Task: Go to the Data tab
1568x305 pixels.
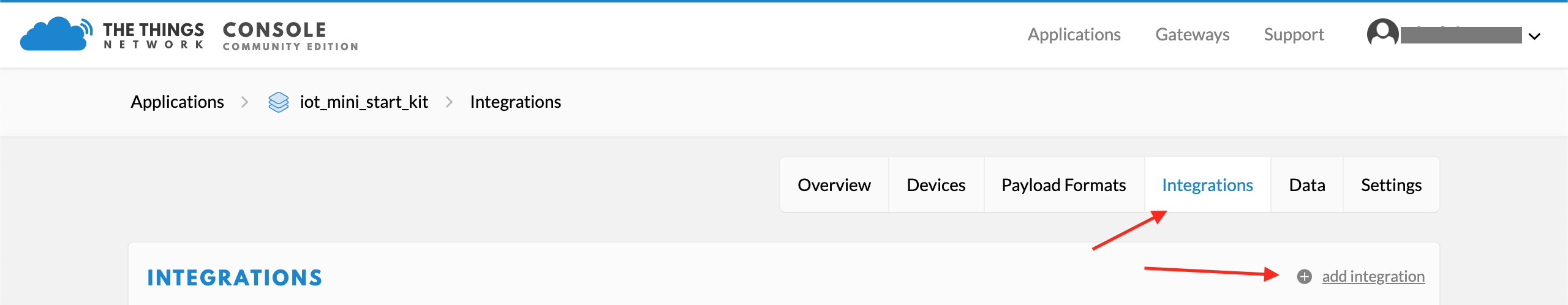Action: 1306,185
